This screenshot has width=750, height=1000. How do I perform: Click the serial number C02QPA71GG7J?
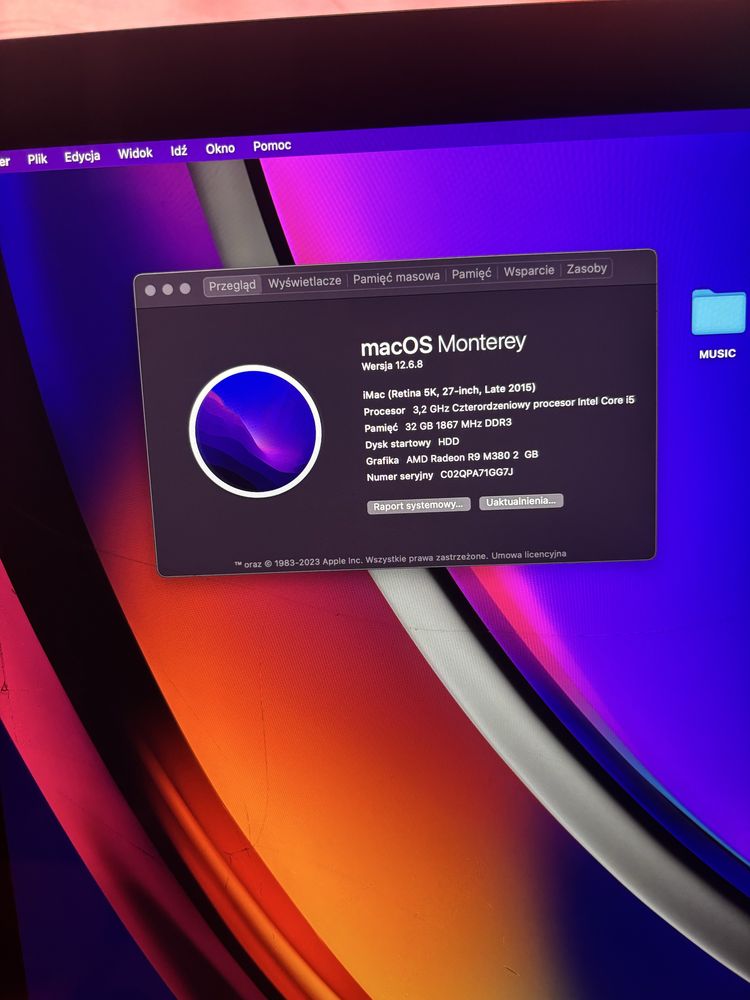[x=477, y=474]
